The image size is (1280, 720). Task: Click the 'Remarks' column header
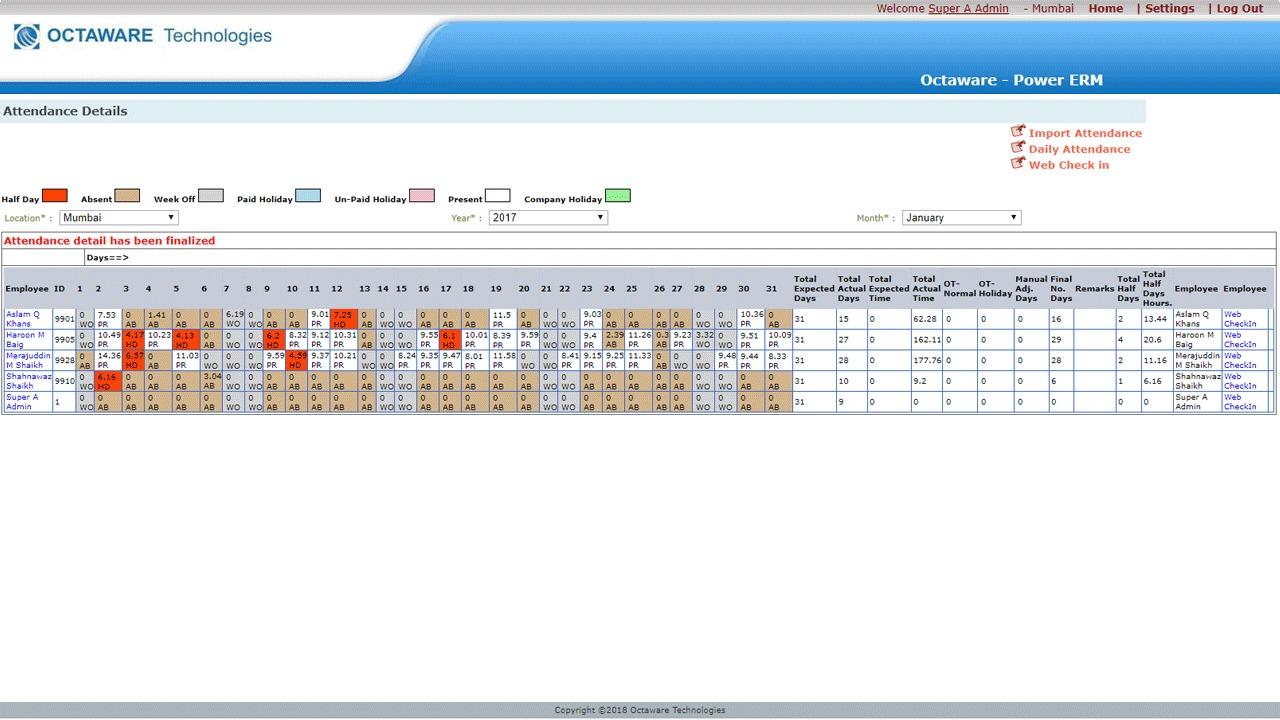tap(1094, 289)
